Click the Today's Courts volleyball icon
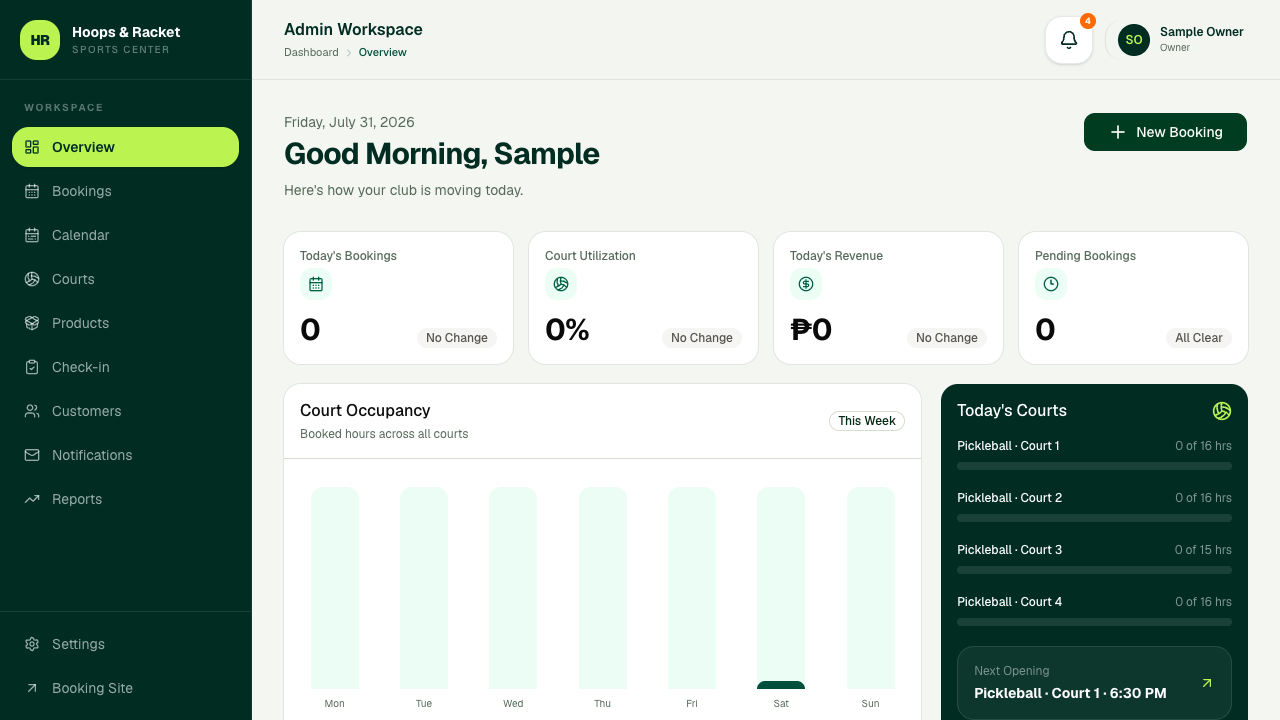The height and width of the screenshot is (720, 1280). [1222, 411]
